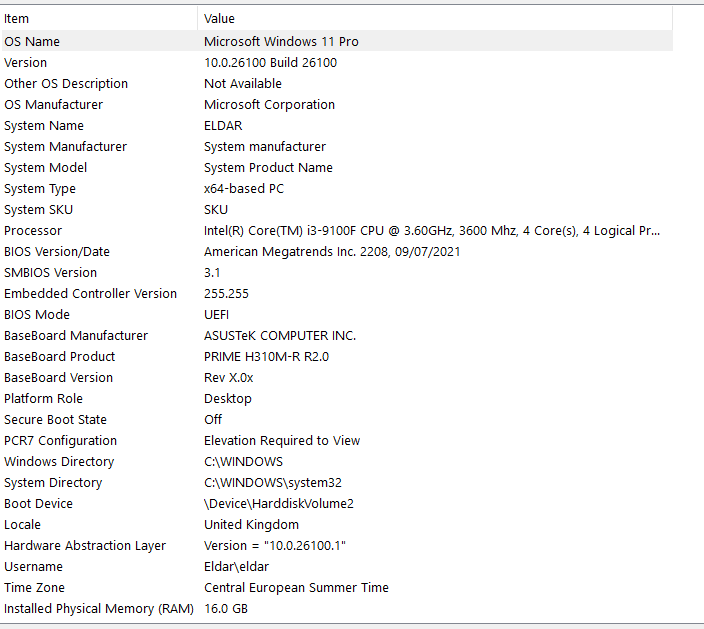Select the System SKU row label
The width and height of the screenshot is (704, 629).
[39, 210]
